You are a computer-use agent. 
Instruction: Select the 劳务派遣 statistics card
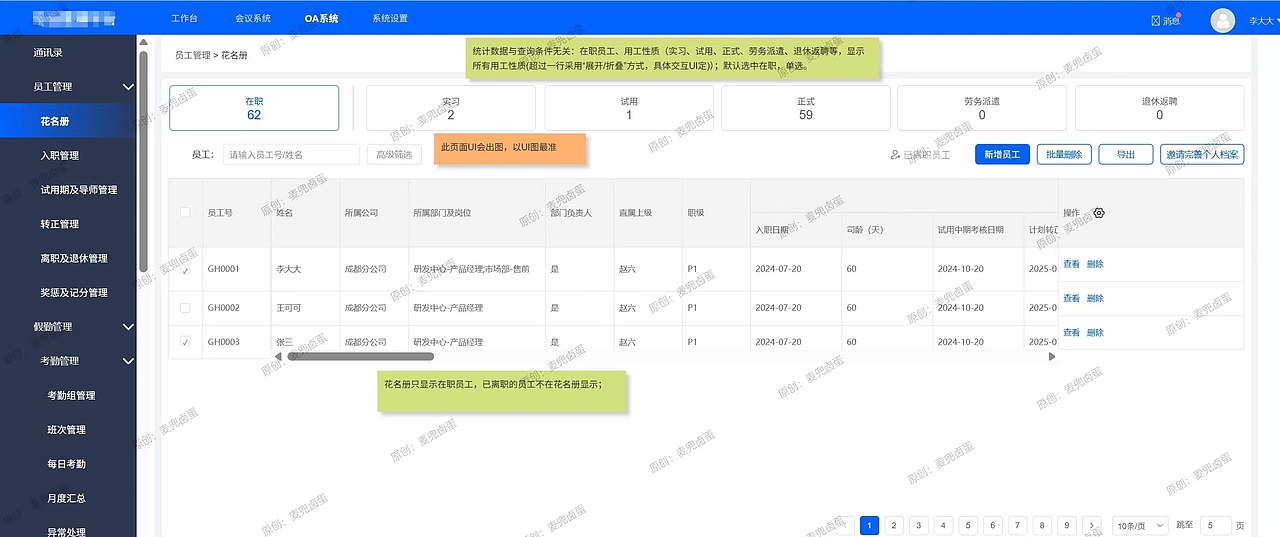[982, 108]
